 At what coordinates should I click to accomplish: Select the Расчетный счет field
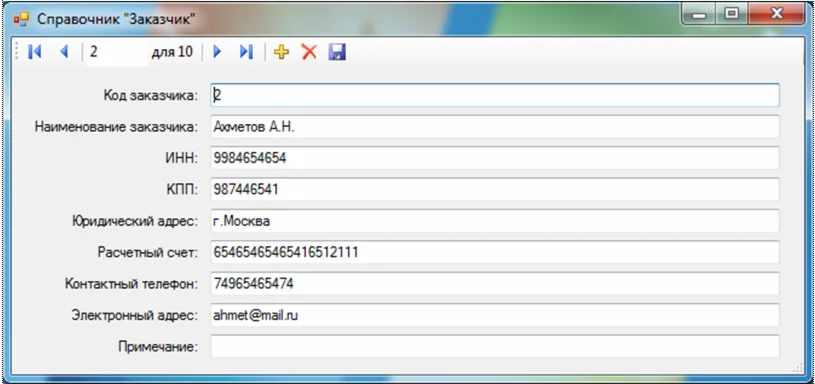[x=495, y=253]
